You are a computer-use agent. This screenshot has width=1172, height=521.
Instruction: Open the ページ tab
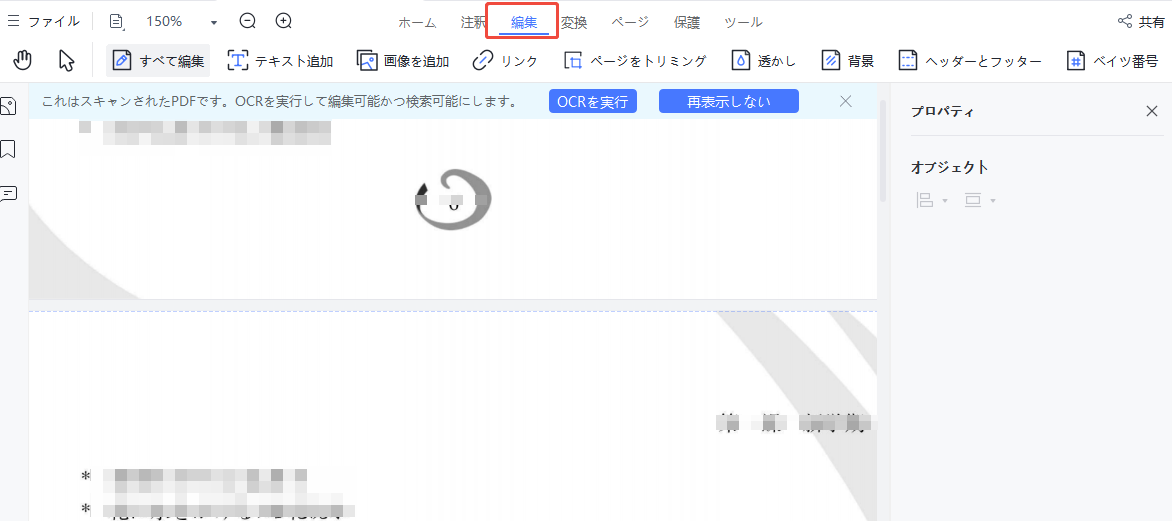[x=630, y=22]
